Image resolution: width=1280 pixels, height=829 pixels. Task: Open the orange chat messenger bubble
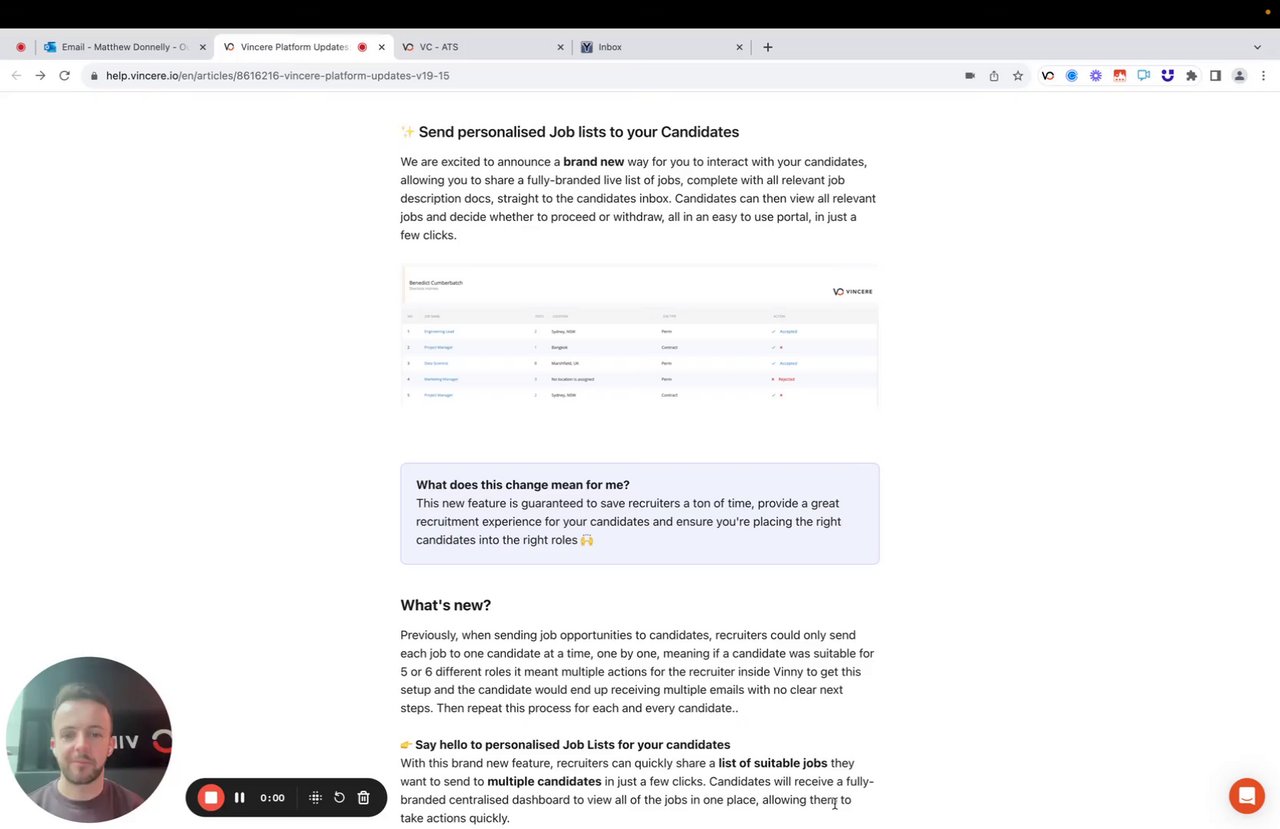click(1247, 796)
